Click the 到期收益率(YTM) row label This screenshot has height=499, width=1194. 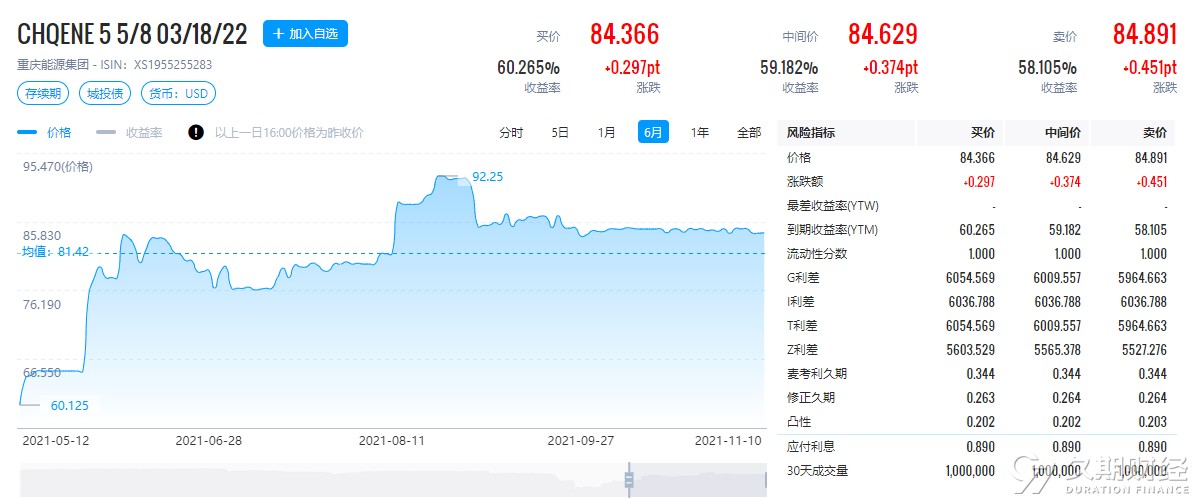[832, 229]
